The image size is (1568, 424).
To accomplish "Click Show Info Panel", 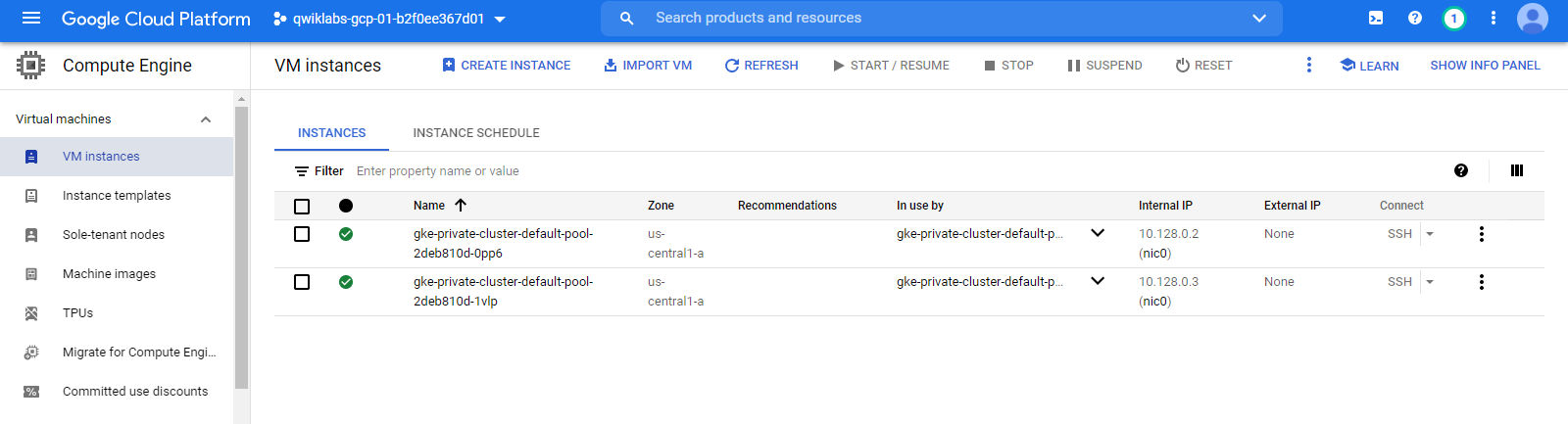I will (1485, 66).
